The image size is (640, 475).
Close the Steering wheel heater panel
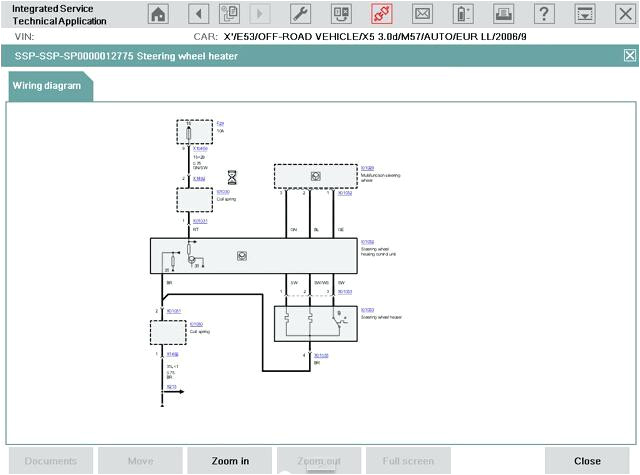(629, 56)
